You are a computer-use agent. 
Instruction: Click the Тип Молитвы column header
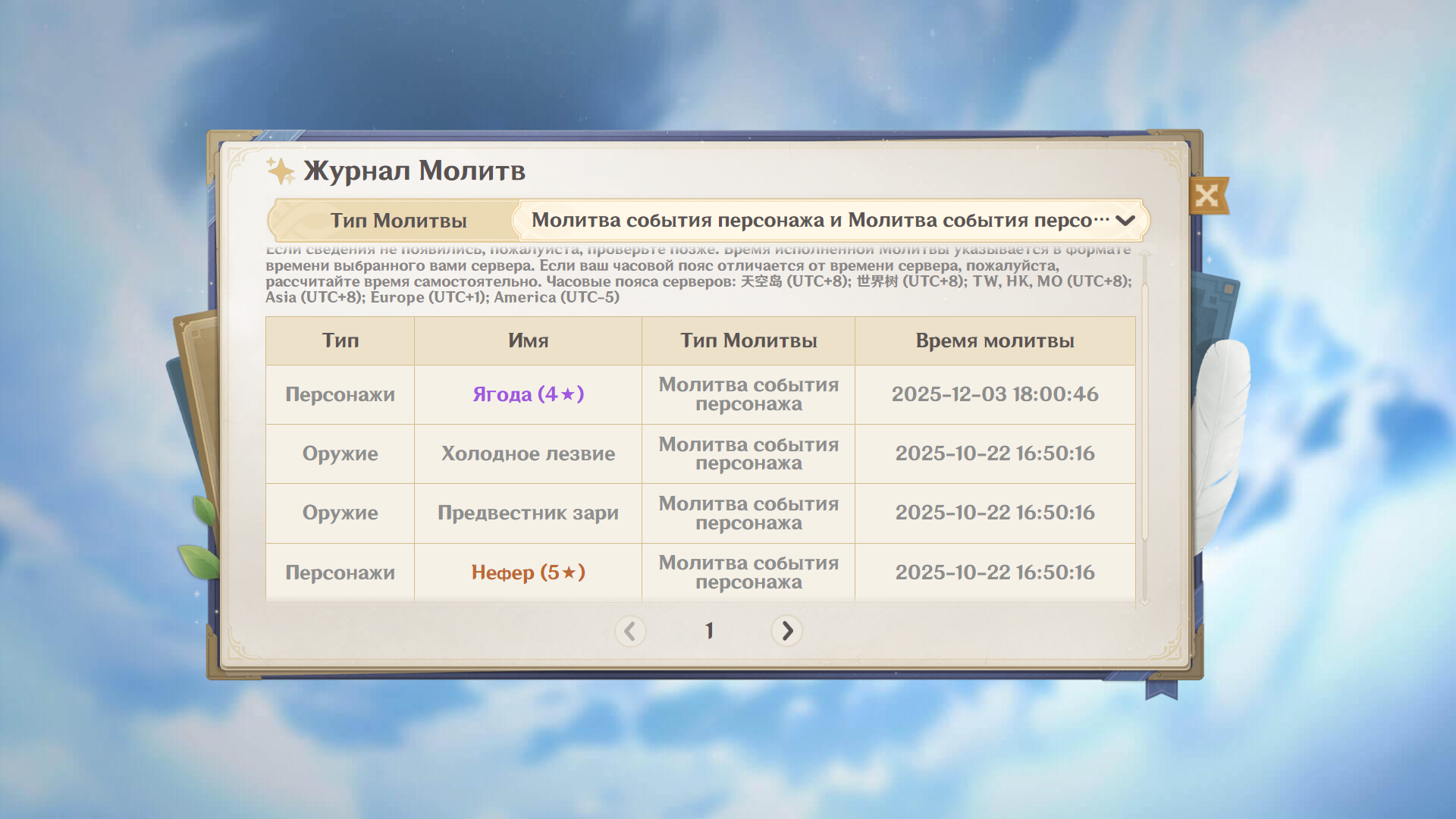click(x=748, y=340)
